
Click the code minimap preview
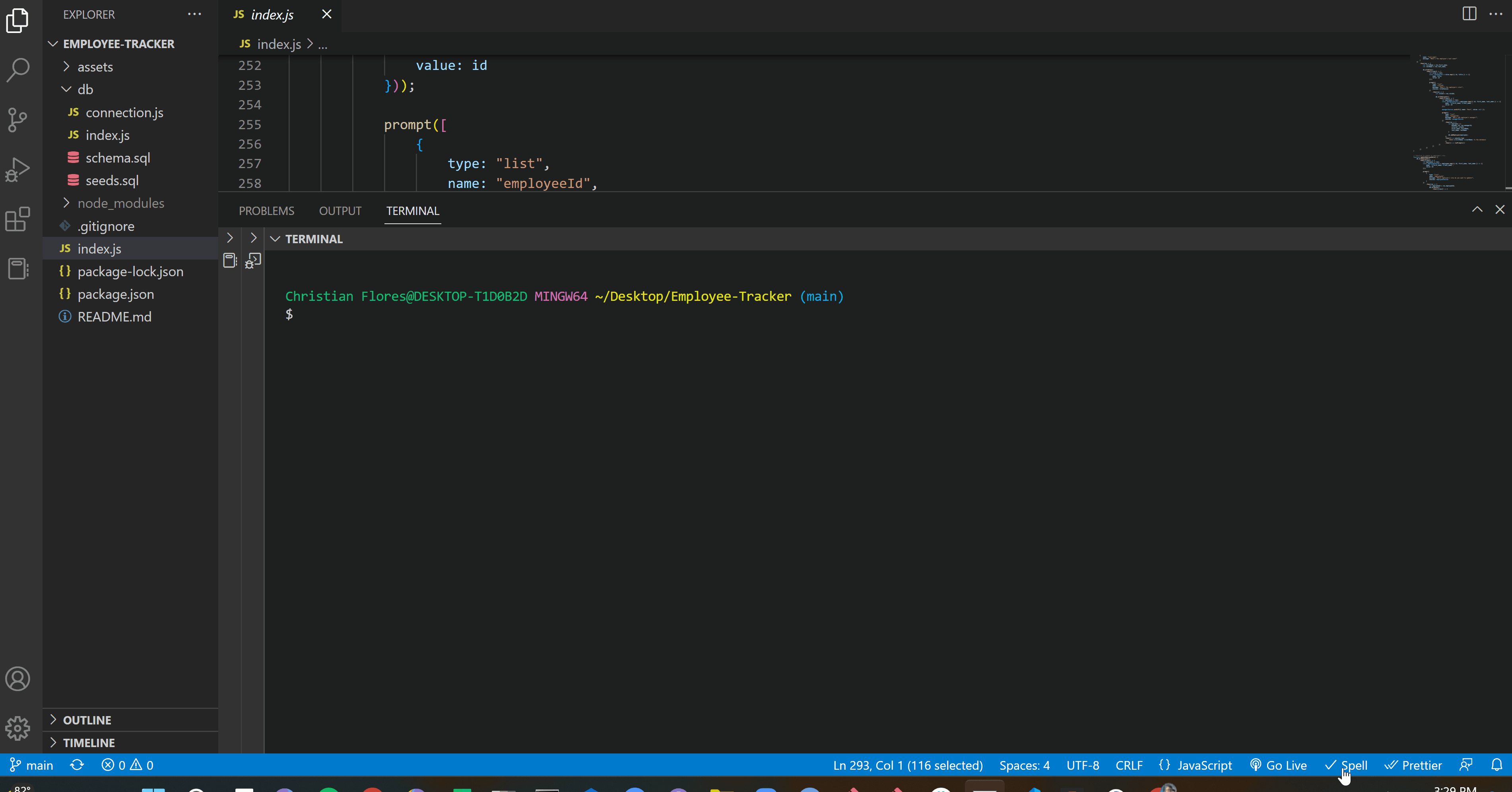pyautogui.click(x=1457, y=122)
